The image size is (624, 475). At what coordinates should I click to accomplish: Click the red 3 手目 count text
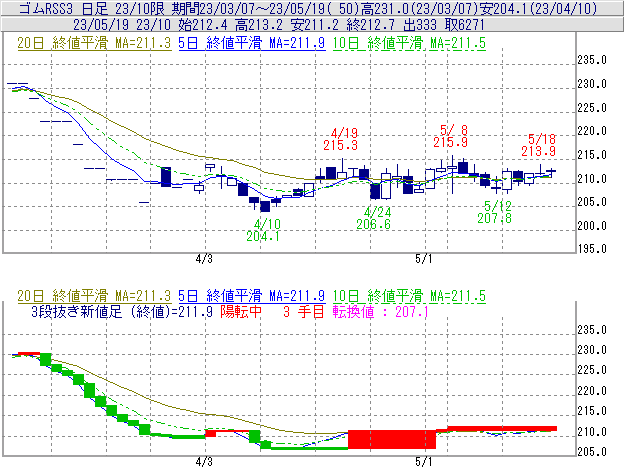click(x=304, y=311)
